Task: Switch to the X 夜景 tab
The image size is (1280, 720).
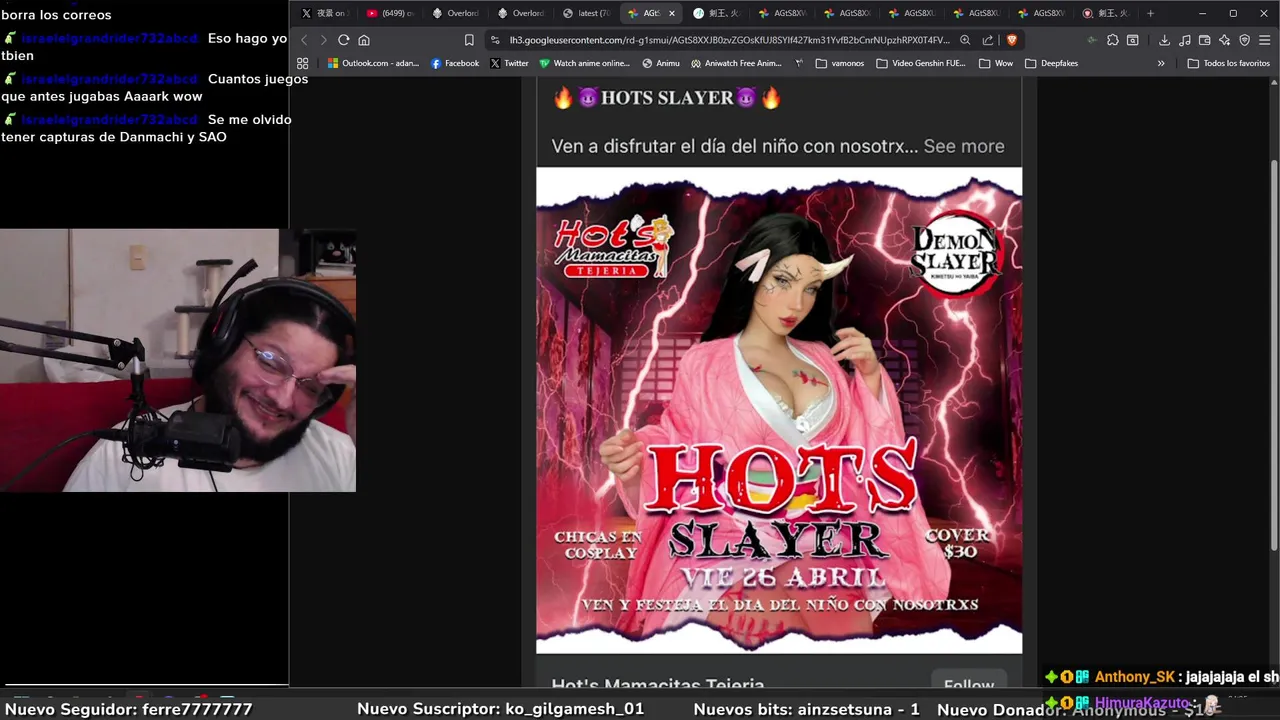Action: coord(324,13)
